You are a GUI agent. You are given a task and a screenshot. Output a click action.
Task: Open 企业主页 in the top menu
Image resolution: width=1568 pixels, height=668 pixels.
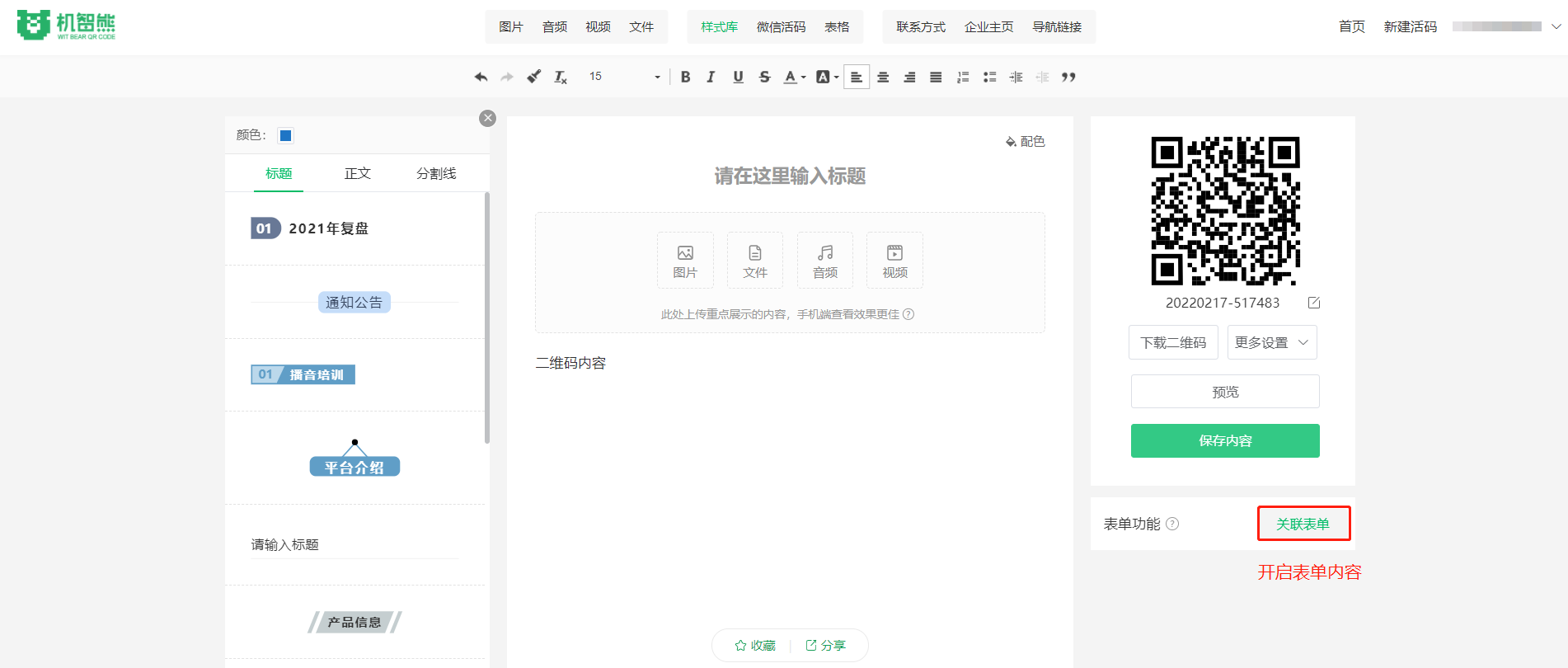[988, 26]
